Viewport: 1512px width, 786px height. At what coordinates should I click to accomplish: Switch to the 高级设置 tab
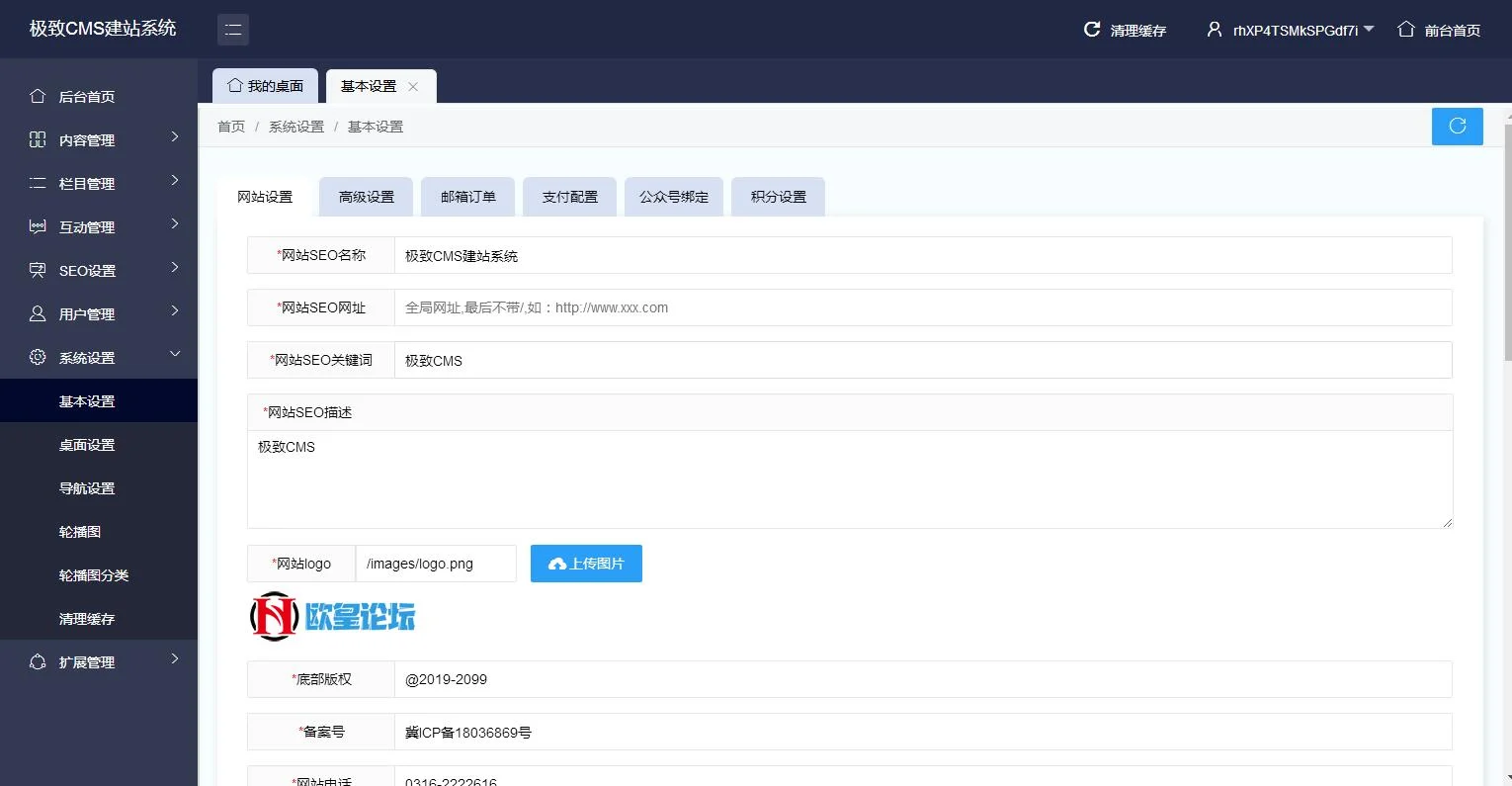366,197
